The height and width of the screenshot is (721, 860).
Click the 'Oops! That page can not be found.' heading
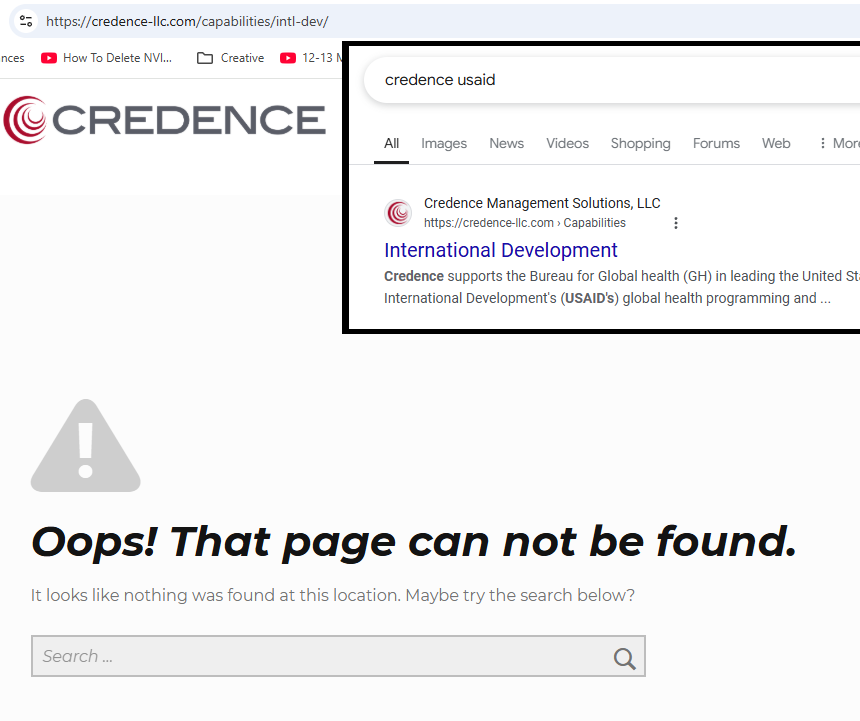coord(414,543)
